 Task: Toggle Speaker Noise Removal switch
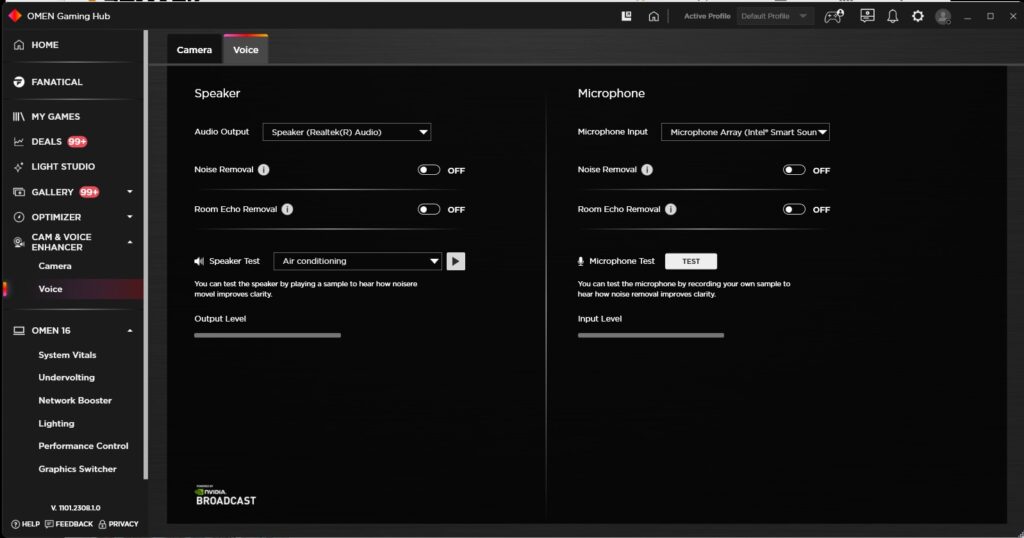point(429,170)
